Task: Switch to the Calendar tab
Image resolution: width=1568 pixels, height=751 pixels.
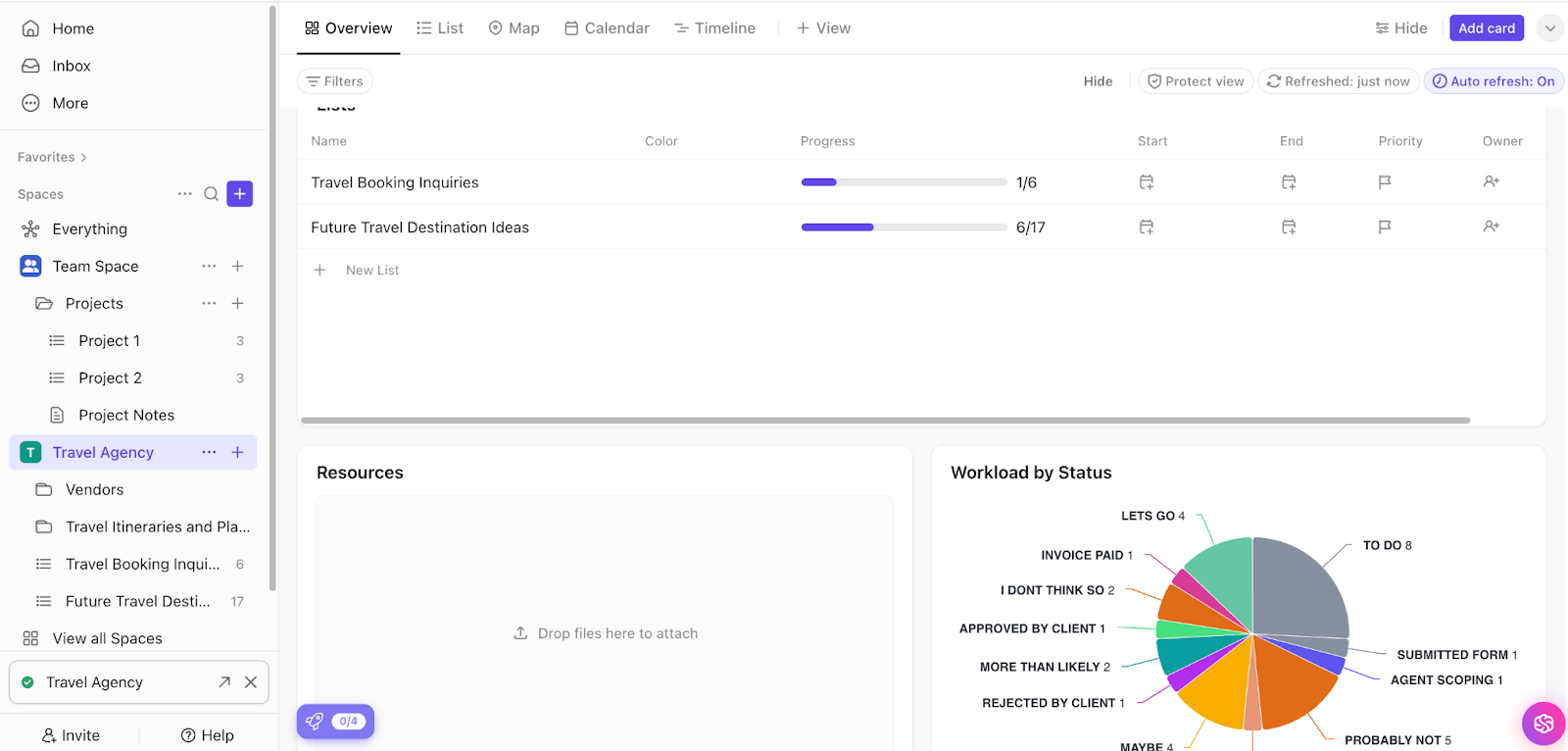Action: pos(607,28)
